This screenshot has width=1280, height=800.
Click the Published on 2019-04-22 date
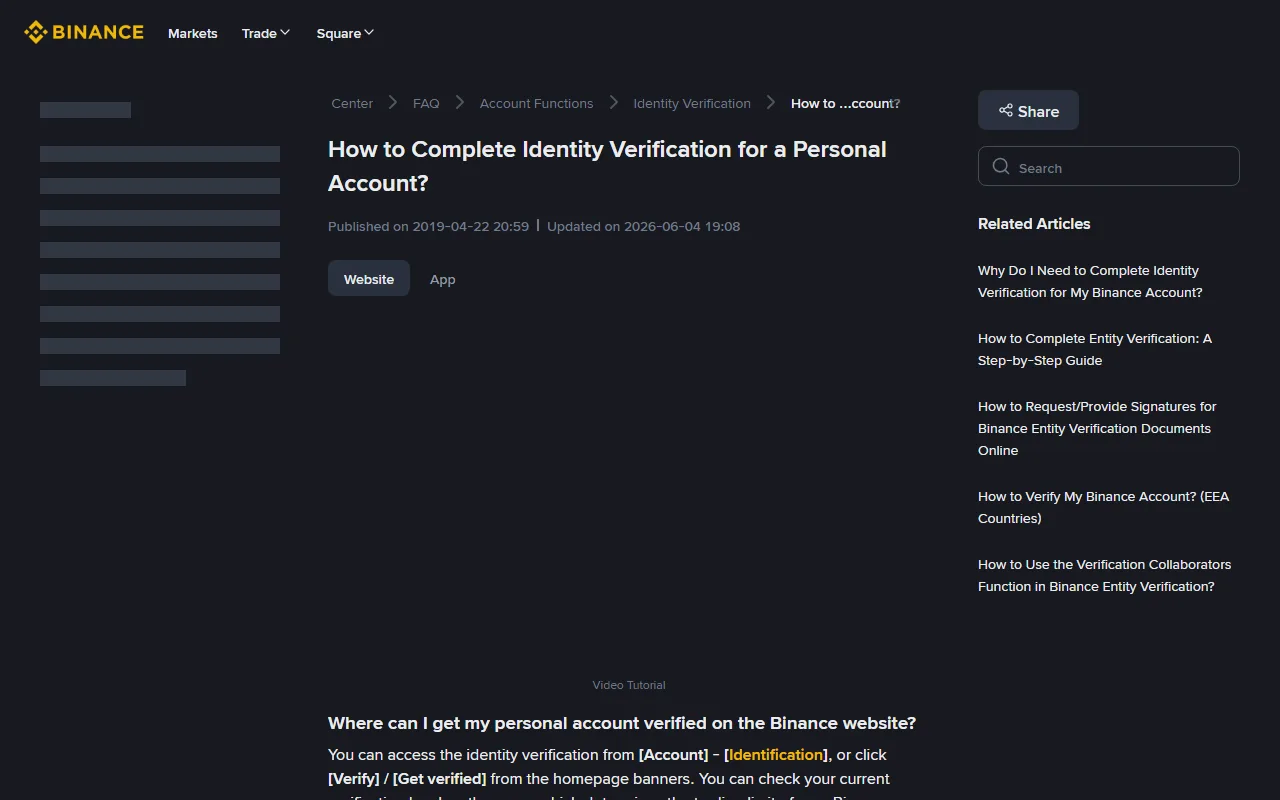(428, 226)
